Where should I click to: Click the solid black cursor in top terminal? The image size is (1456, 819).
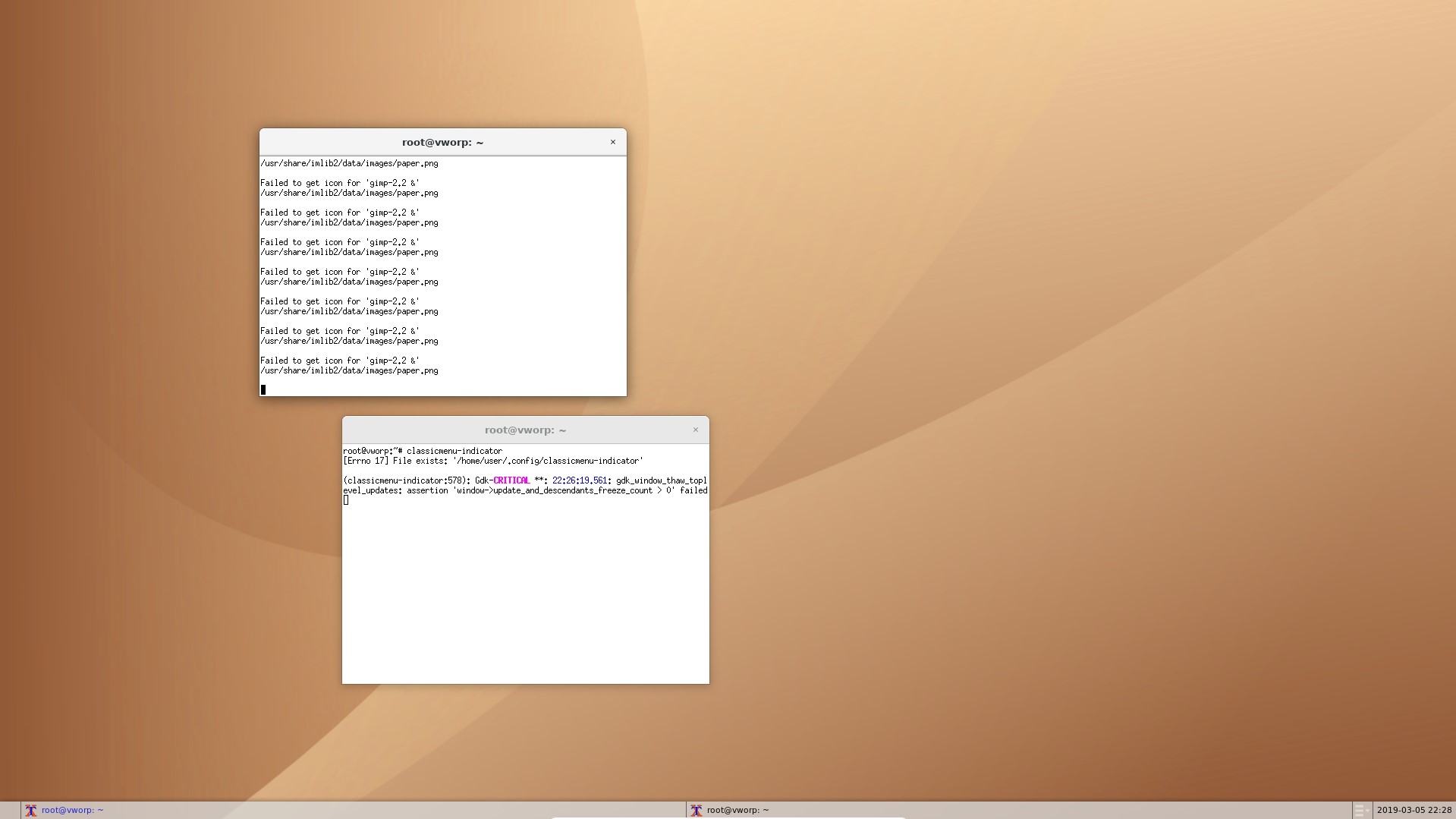(263, 389)
